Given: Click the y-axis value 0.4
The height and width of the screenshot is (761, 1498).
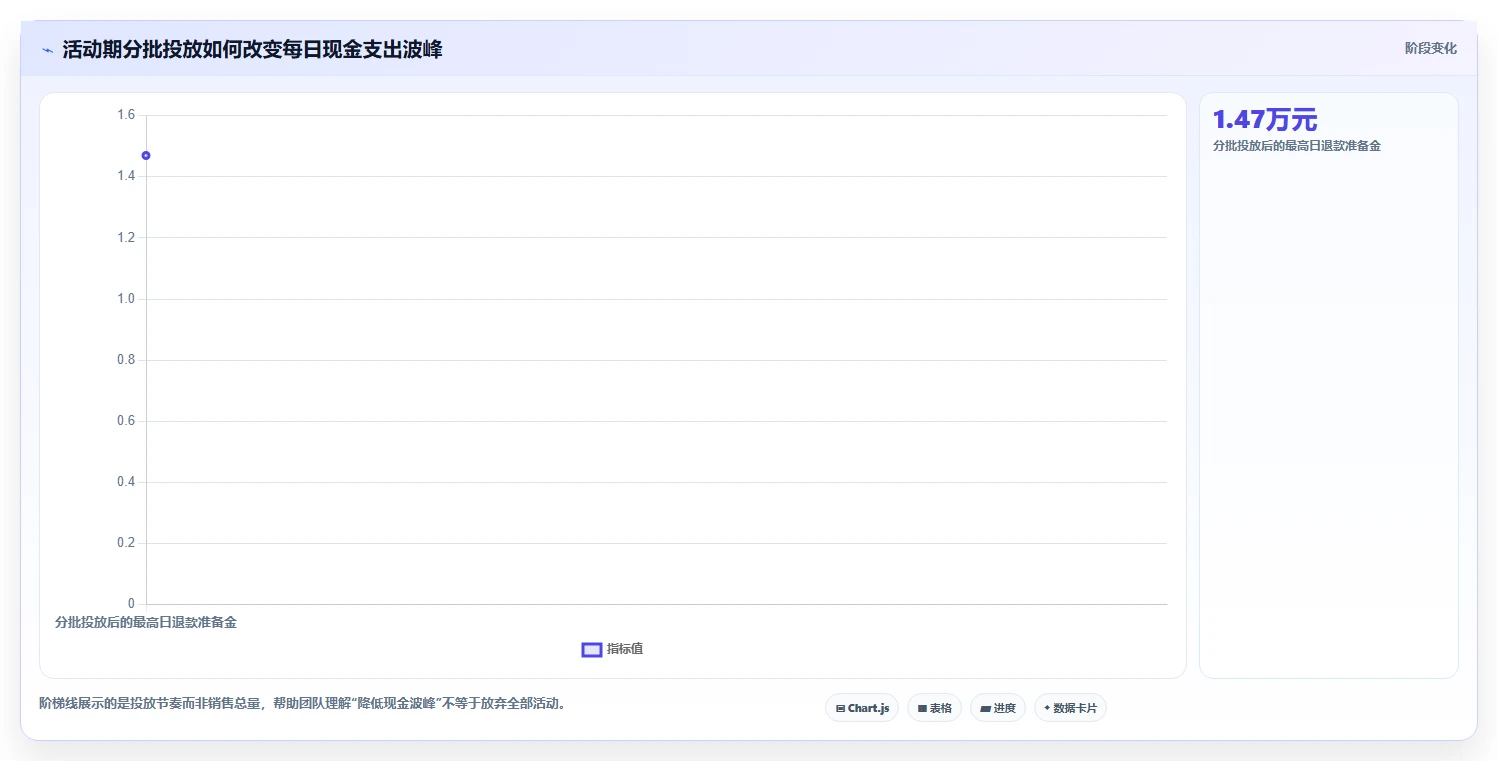Looking at the screenshot, I should coord(126,482).
